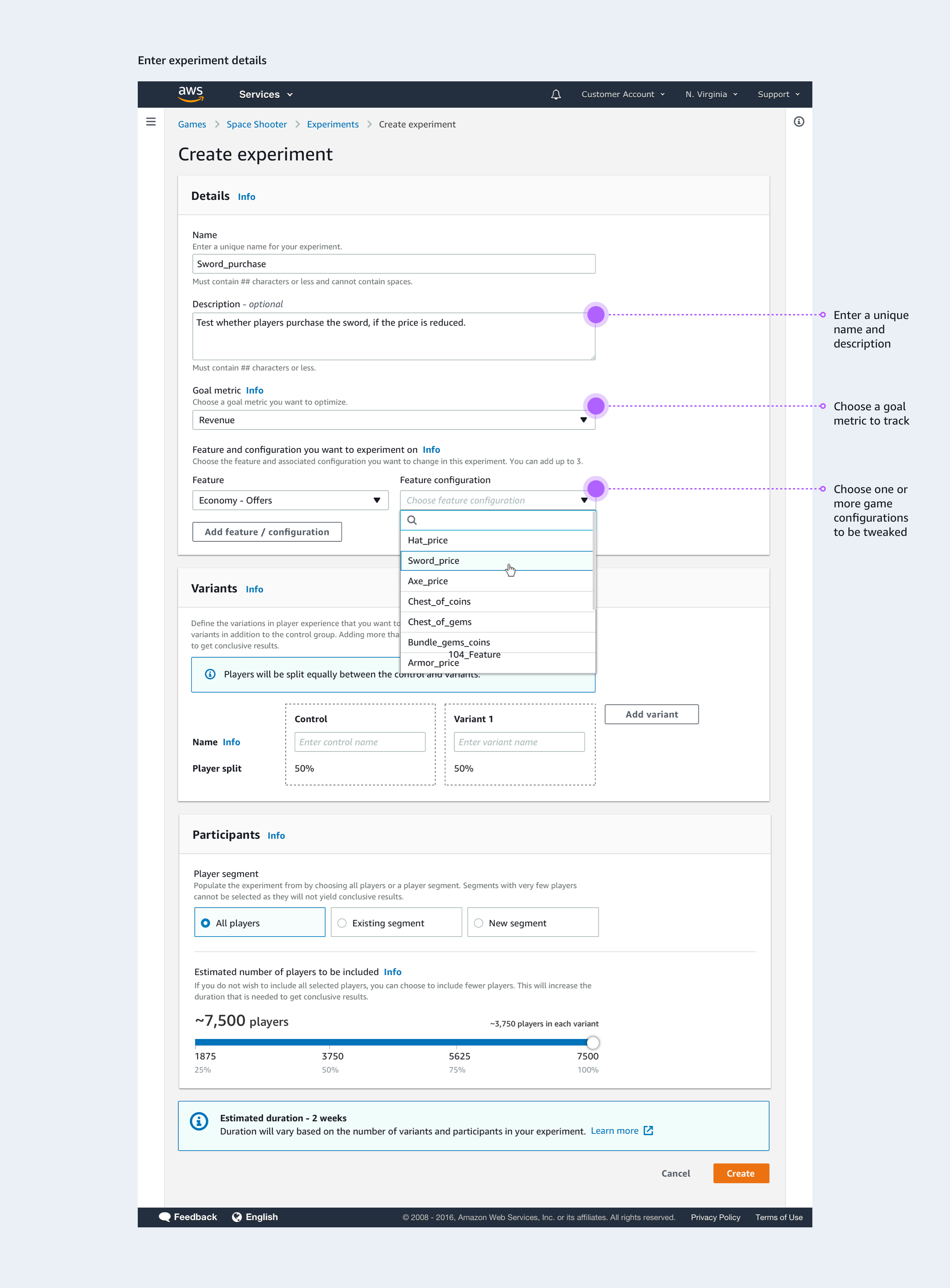Open the Terms of Use link
The height and width of the screenshot is (1288, 950).
779,1217
